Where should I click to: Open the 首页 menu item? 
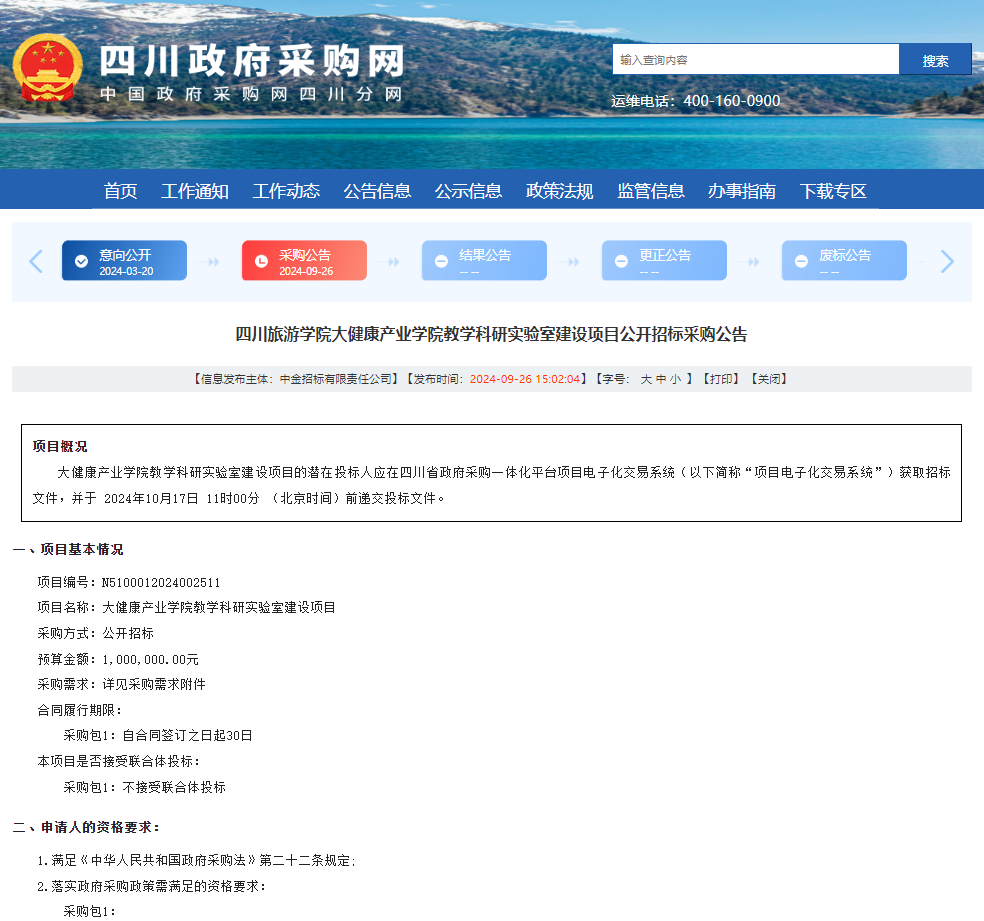(120, 191)
